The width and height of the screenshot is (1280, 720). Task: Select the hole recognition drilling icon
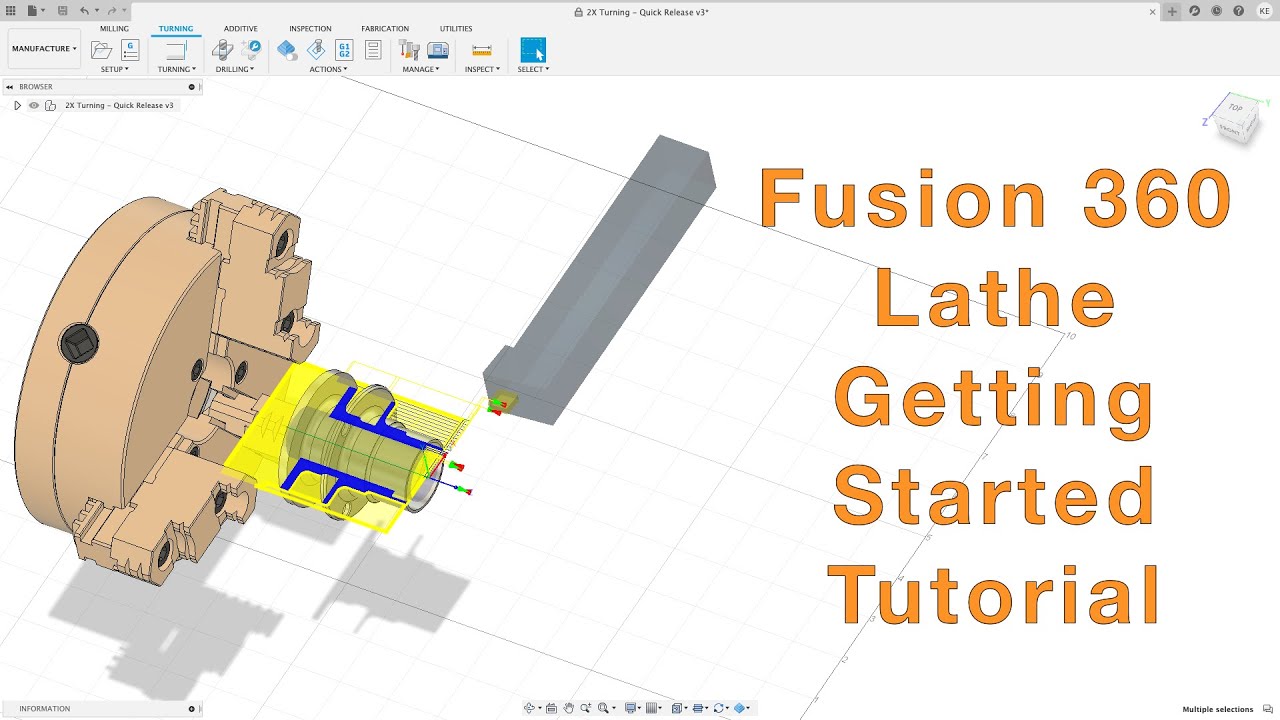(x=251, y=49)
